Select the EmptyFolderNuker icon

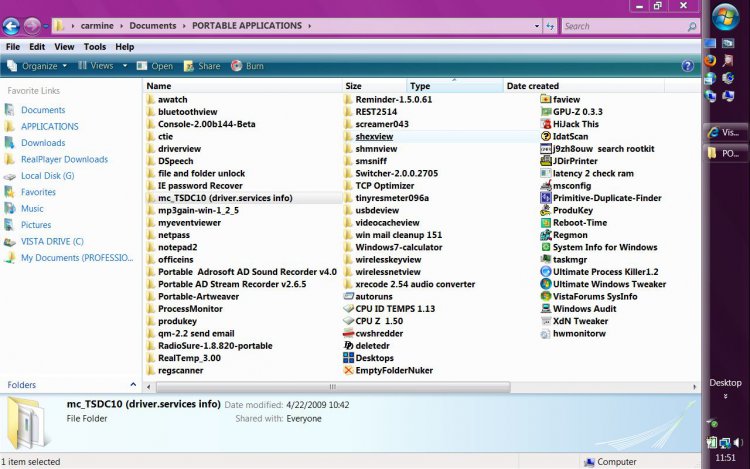coord(348,371)
